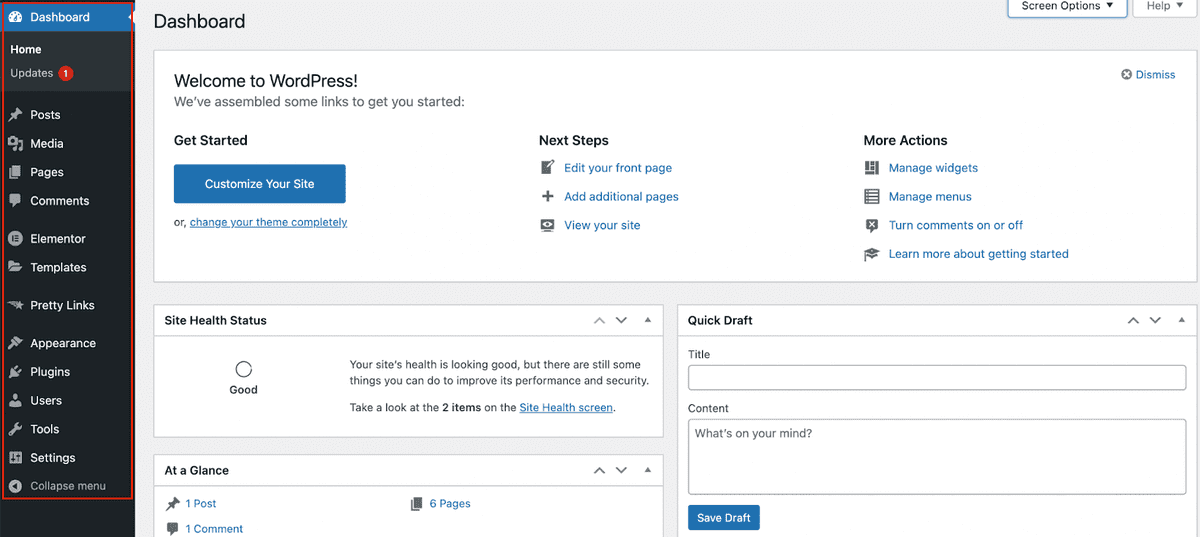Move Site Health Status panel down

coord(621,321)
